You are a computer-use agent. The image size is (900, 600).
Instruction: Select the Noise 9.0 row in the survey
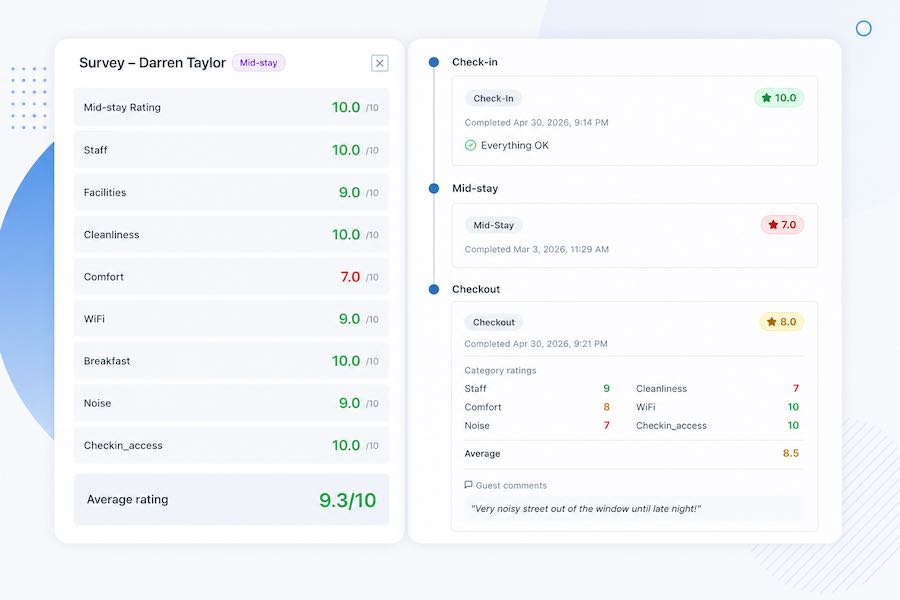(231, 403)
